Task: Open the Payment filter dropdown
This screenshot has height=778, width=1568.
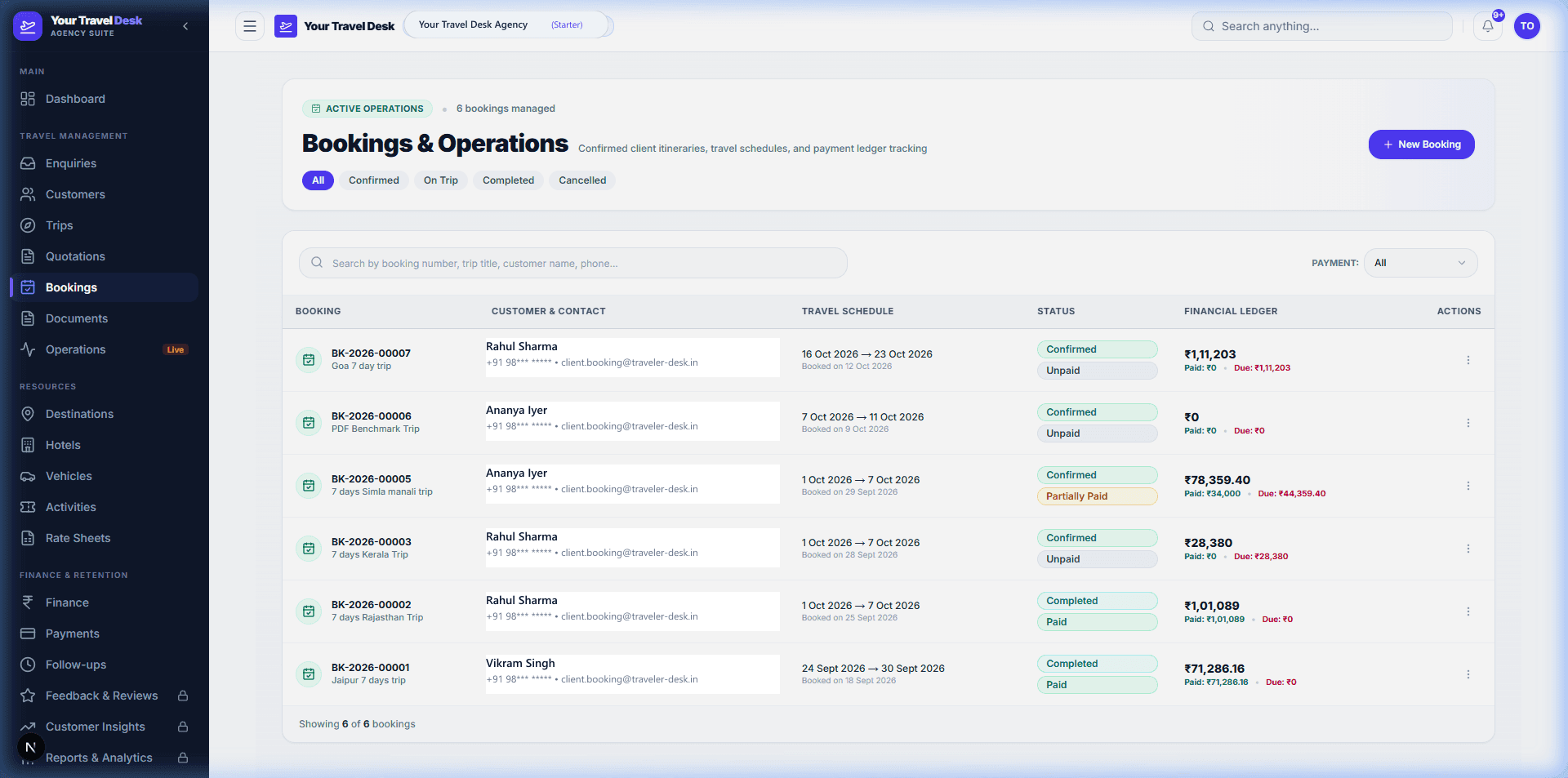Action: (1420, 263)
